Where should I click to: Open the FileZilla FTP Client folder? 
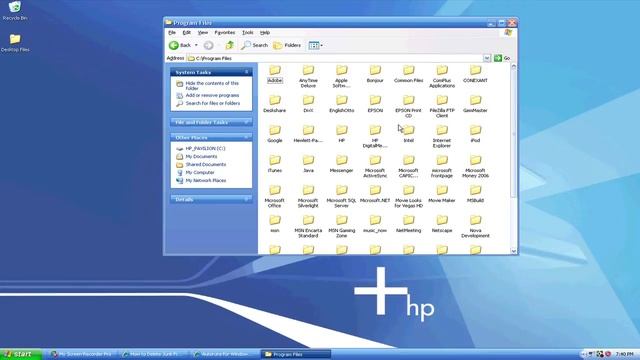coord(442,106)
